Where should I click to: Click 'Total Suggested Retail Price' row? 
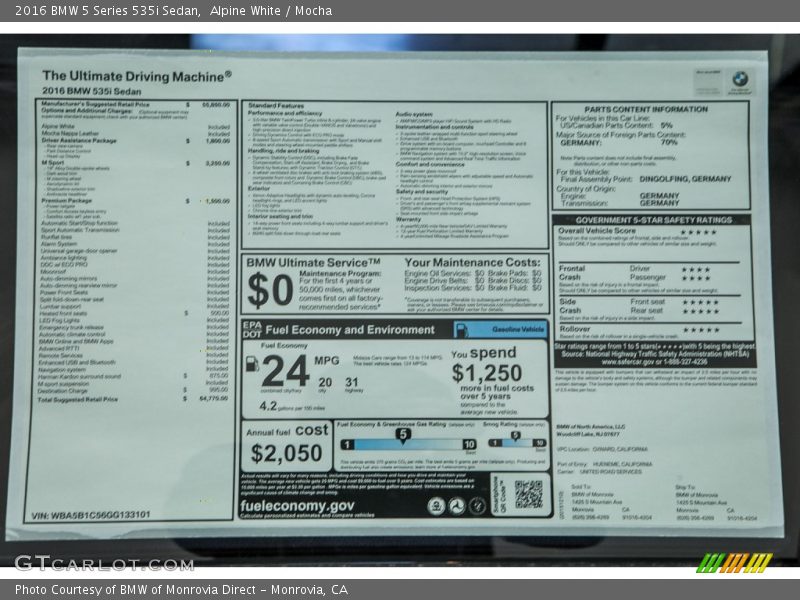133,399
